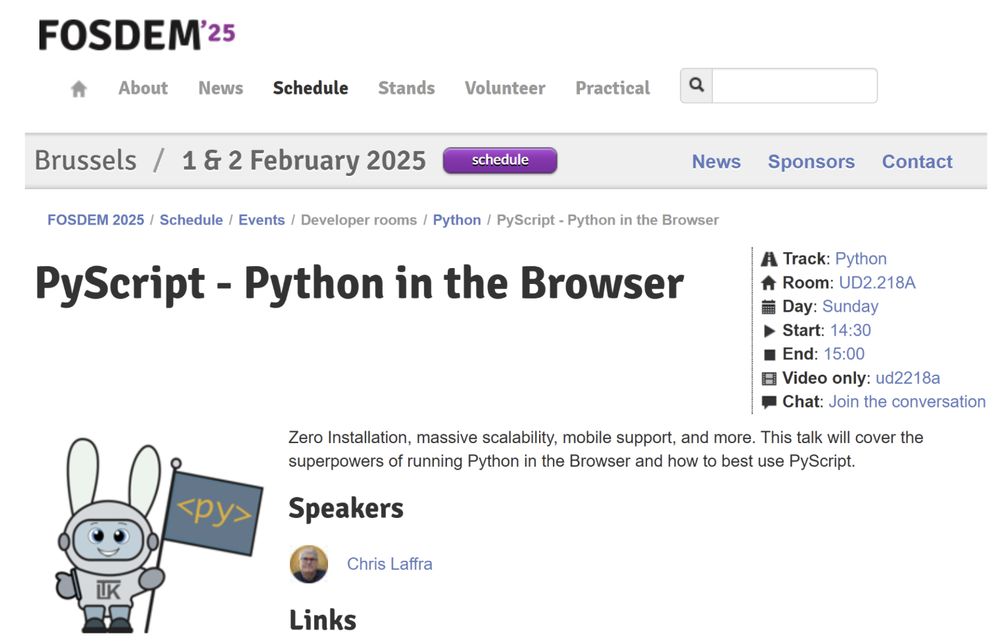1000x642 pixels.
Task: Click the search magnifier icon
Action: point(696,85)
